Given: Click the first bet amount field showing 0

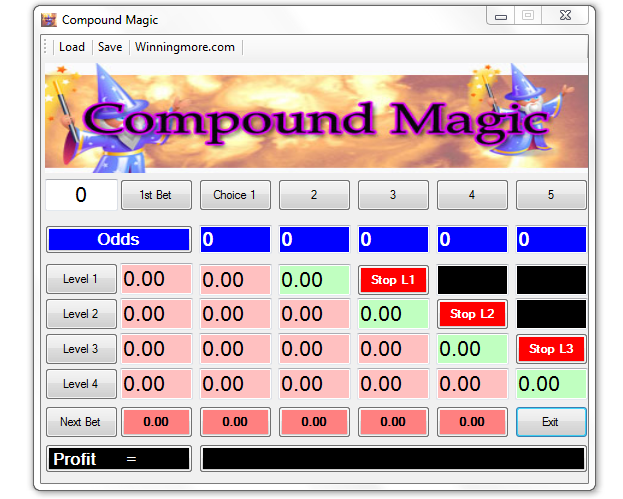Looking at the screenshot, I should tap(81, 195).
